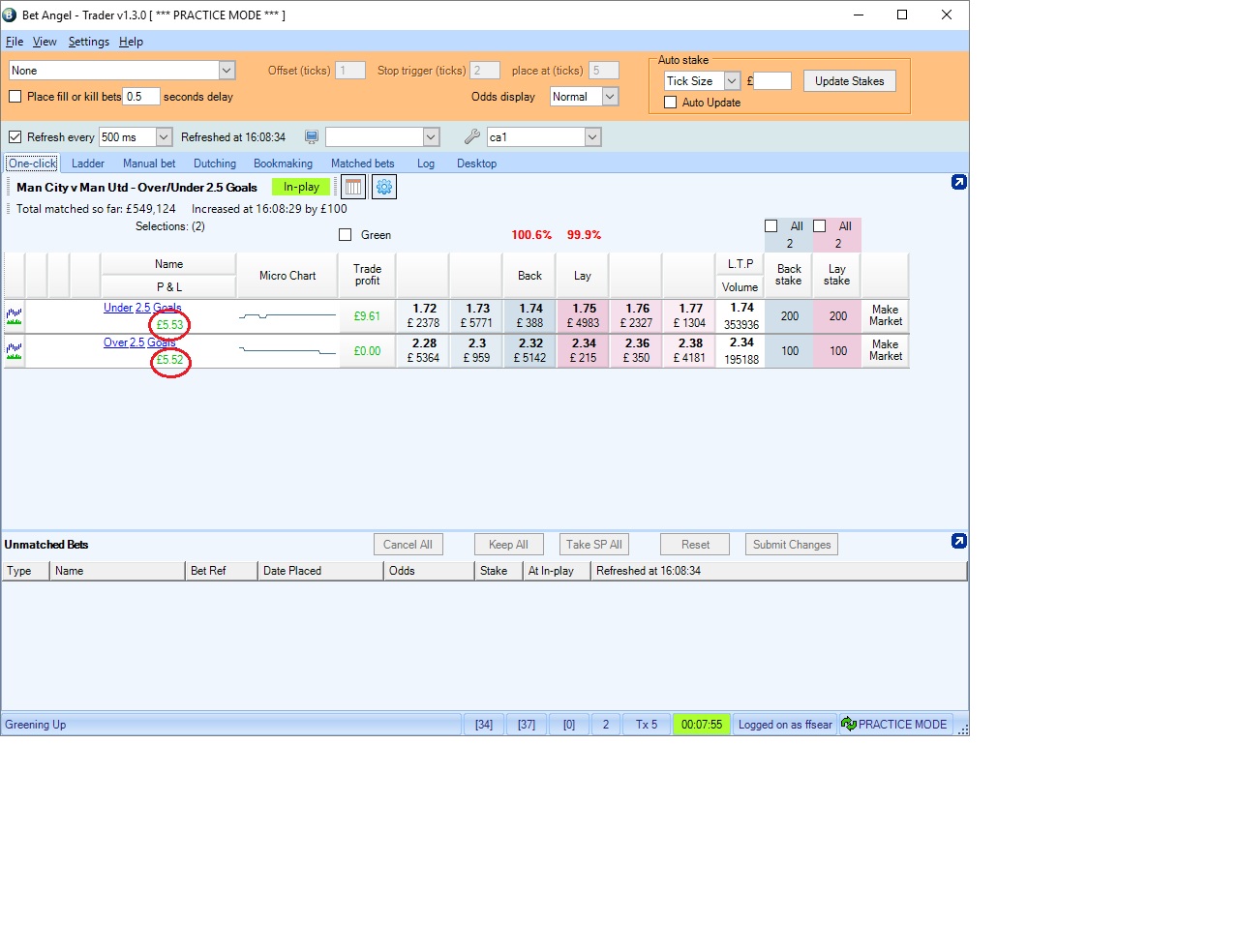This screenshot has height=952, width=1239.
Task: Click the monitor icon after refresh time
Action: coord(311,136)
